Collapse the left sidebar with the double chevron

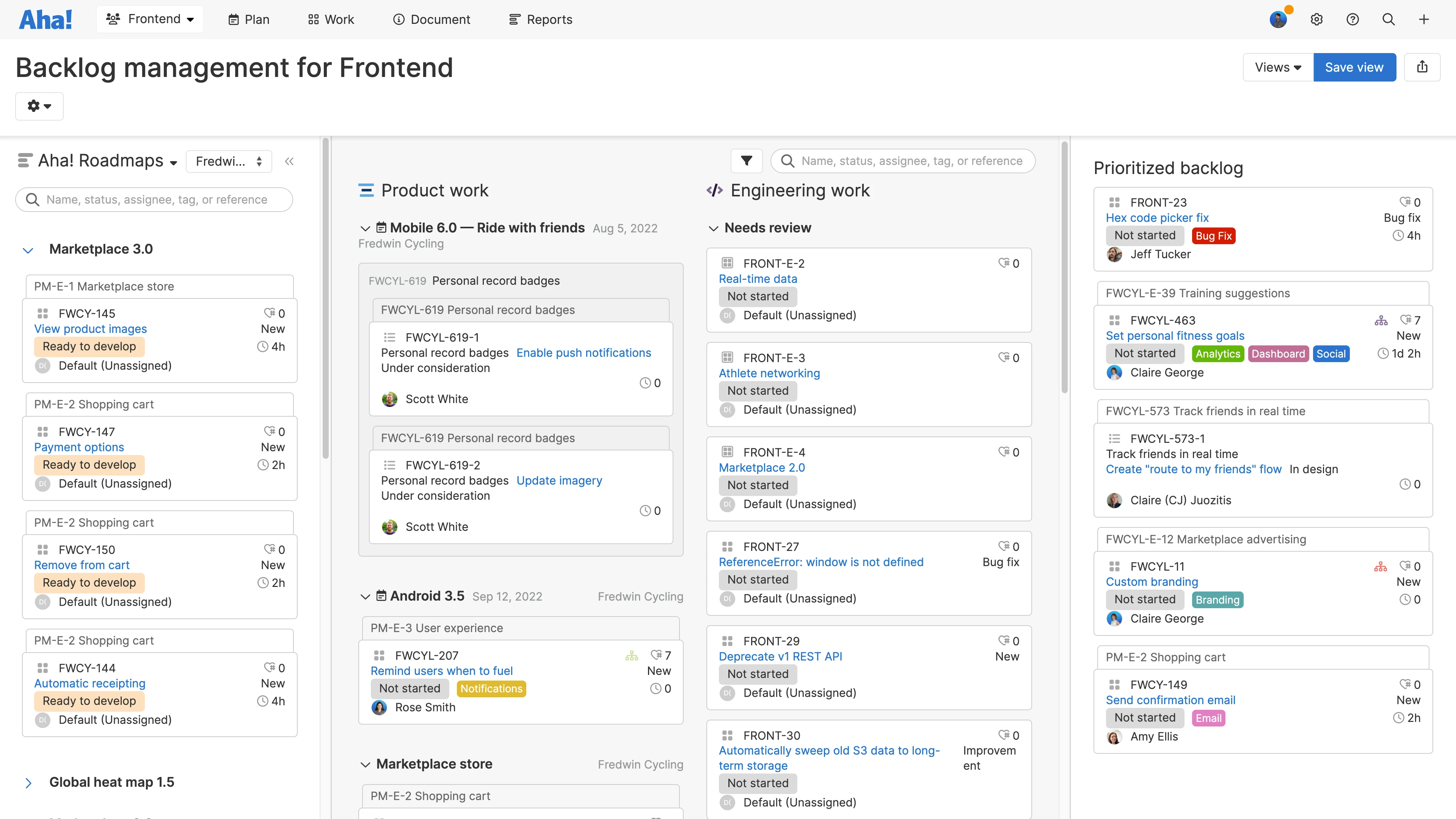point(289,161)
